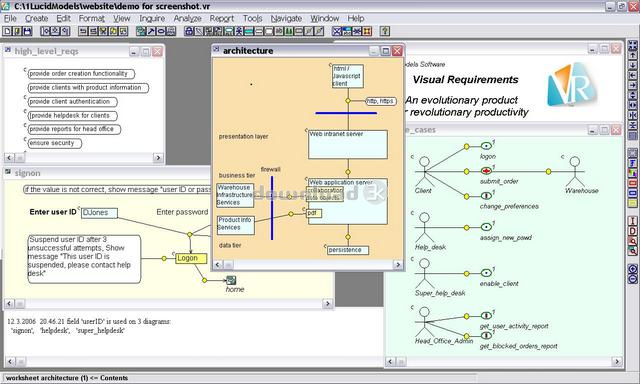Open the Format menu

[91, 18]
